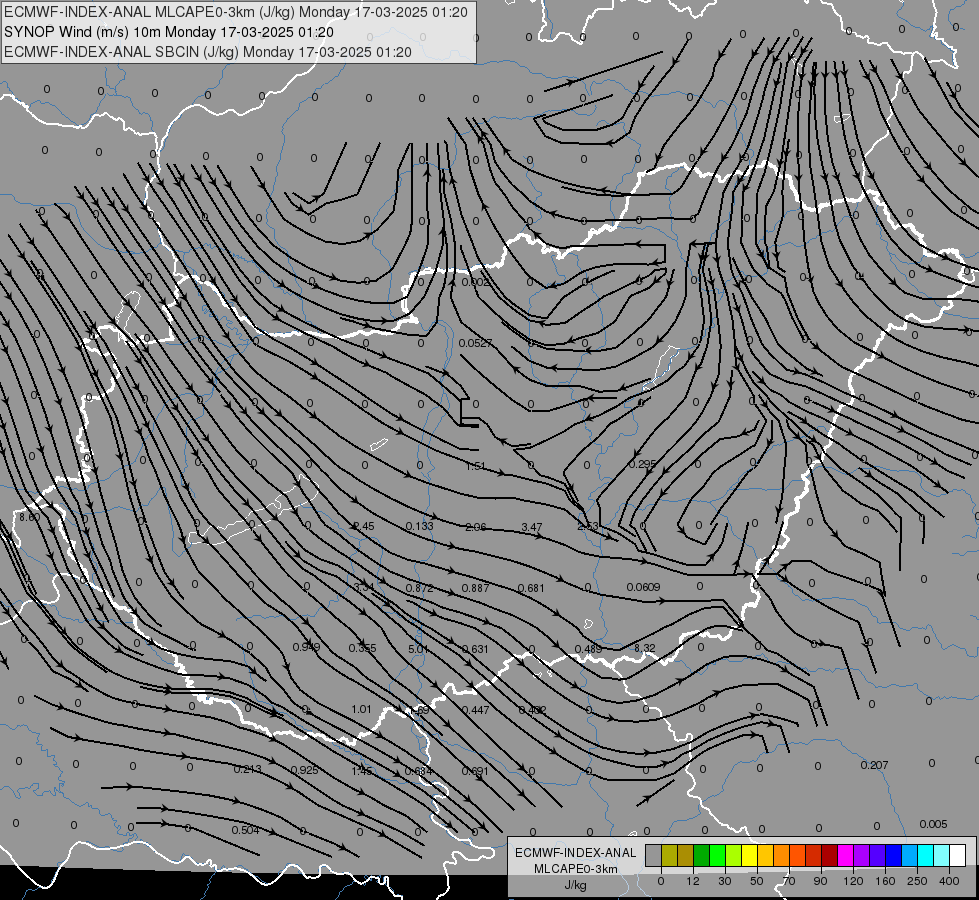The image size is (979, 900).
Task: Choose the yellow-green legend swatch
Action: click(x=734, y=855)
